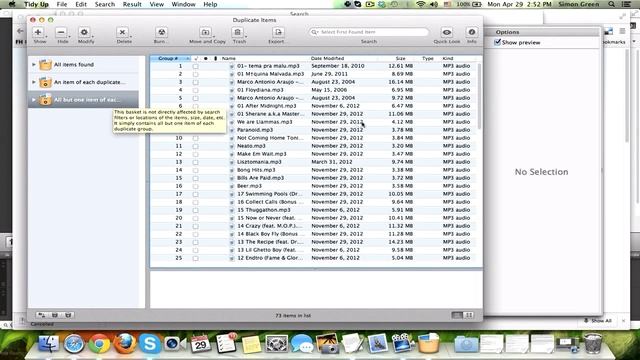Open the Delete dropdown arrow
Image resolution: width=640 pixels, height=360 pixels.
[x=131, y=37]
